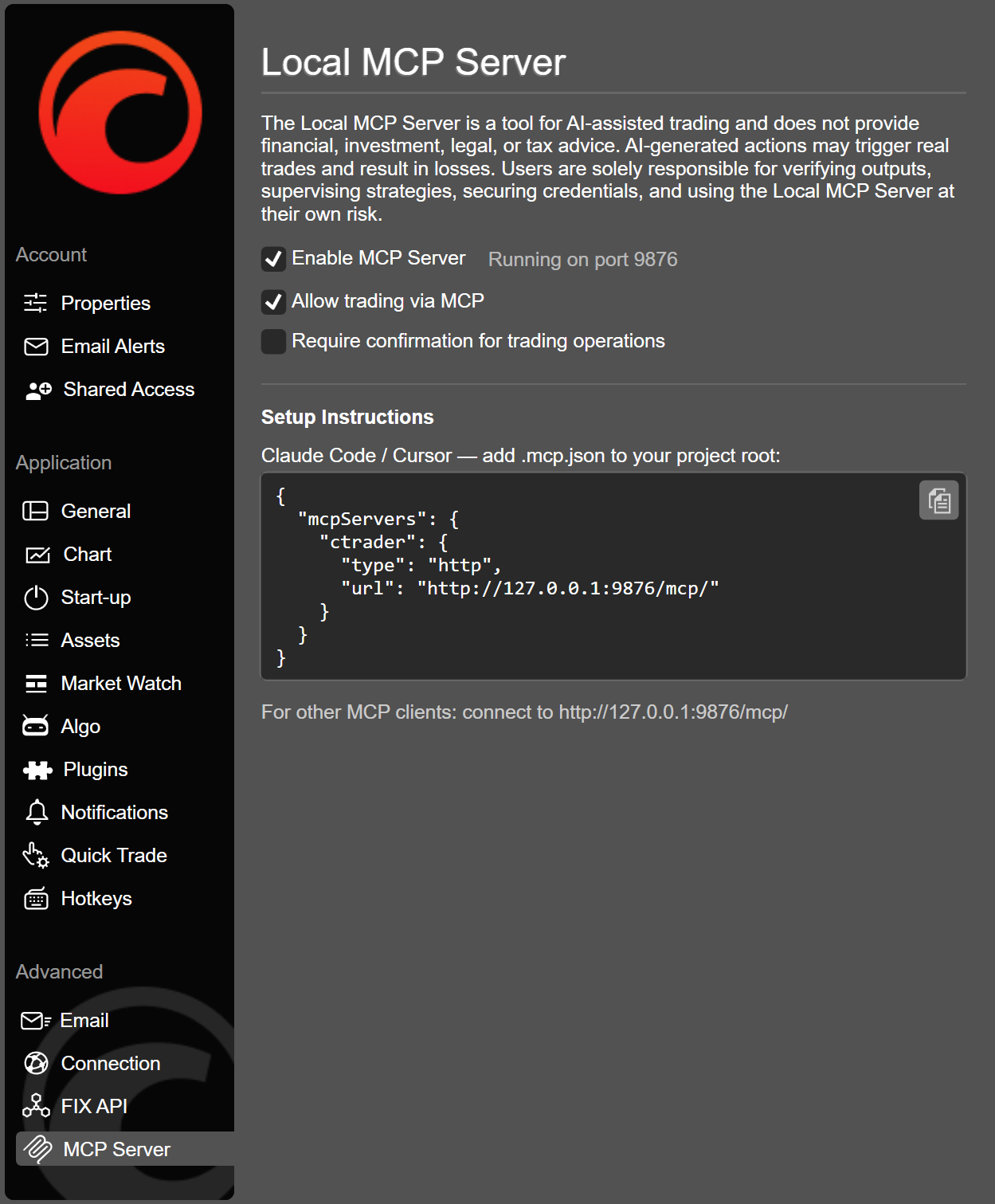This screenshot has height=1204, width=995.
Task: Click the Advanced section header
Action: coord(59,972)
